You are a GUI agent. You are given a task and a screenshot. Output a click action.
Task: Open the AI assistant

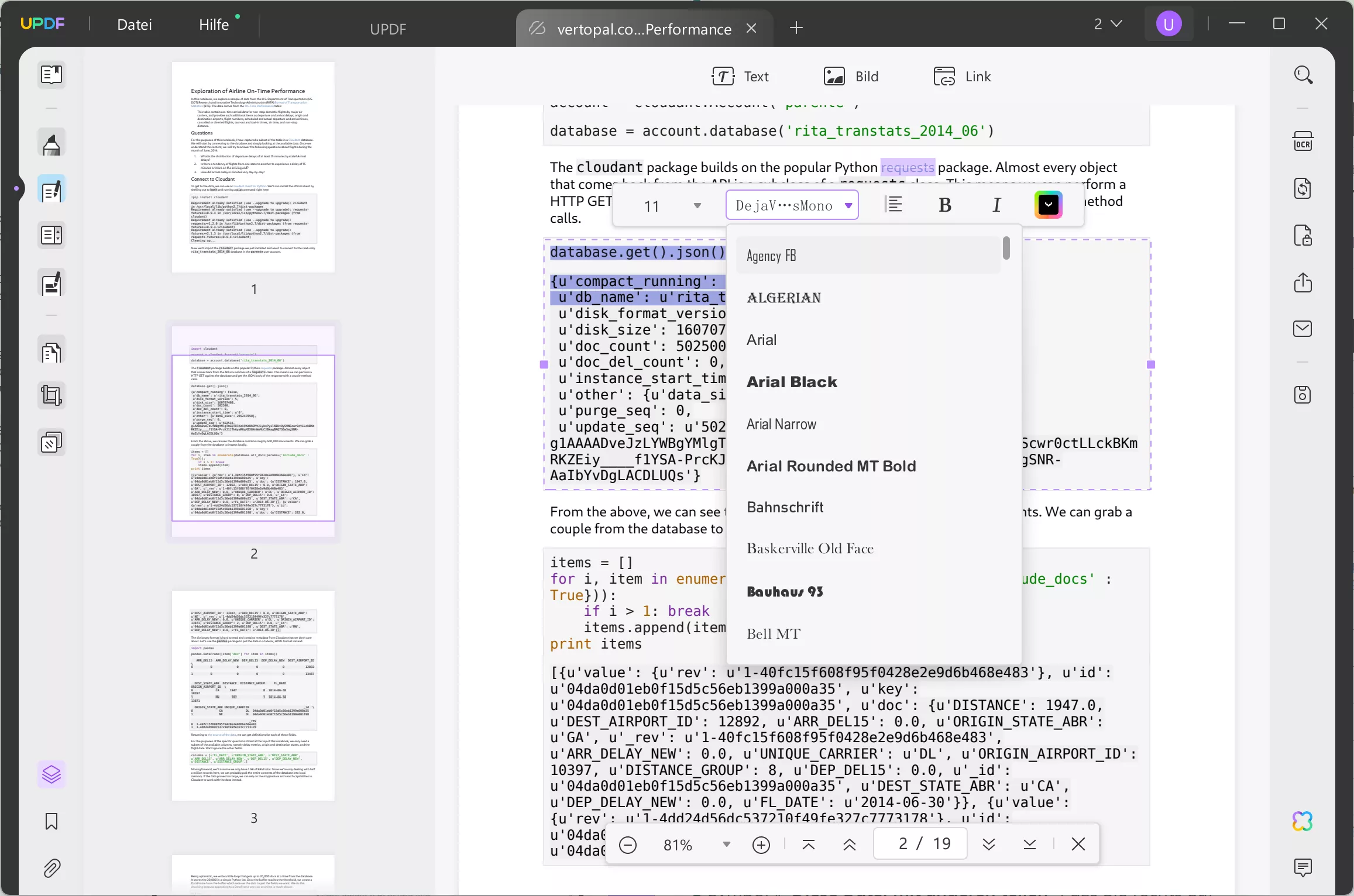pyautogui.click(x=1303, y=821)
